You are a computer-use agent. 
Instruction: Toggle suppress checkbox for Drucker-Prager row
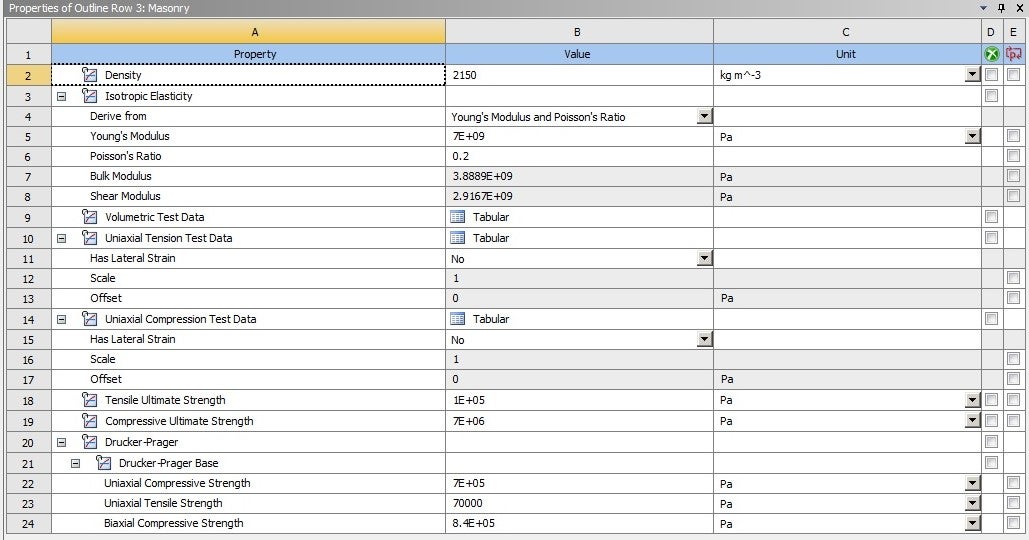(x=992, y=442)
